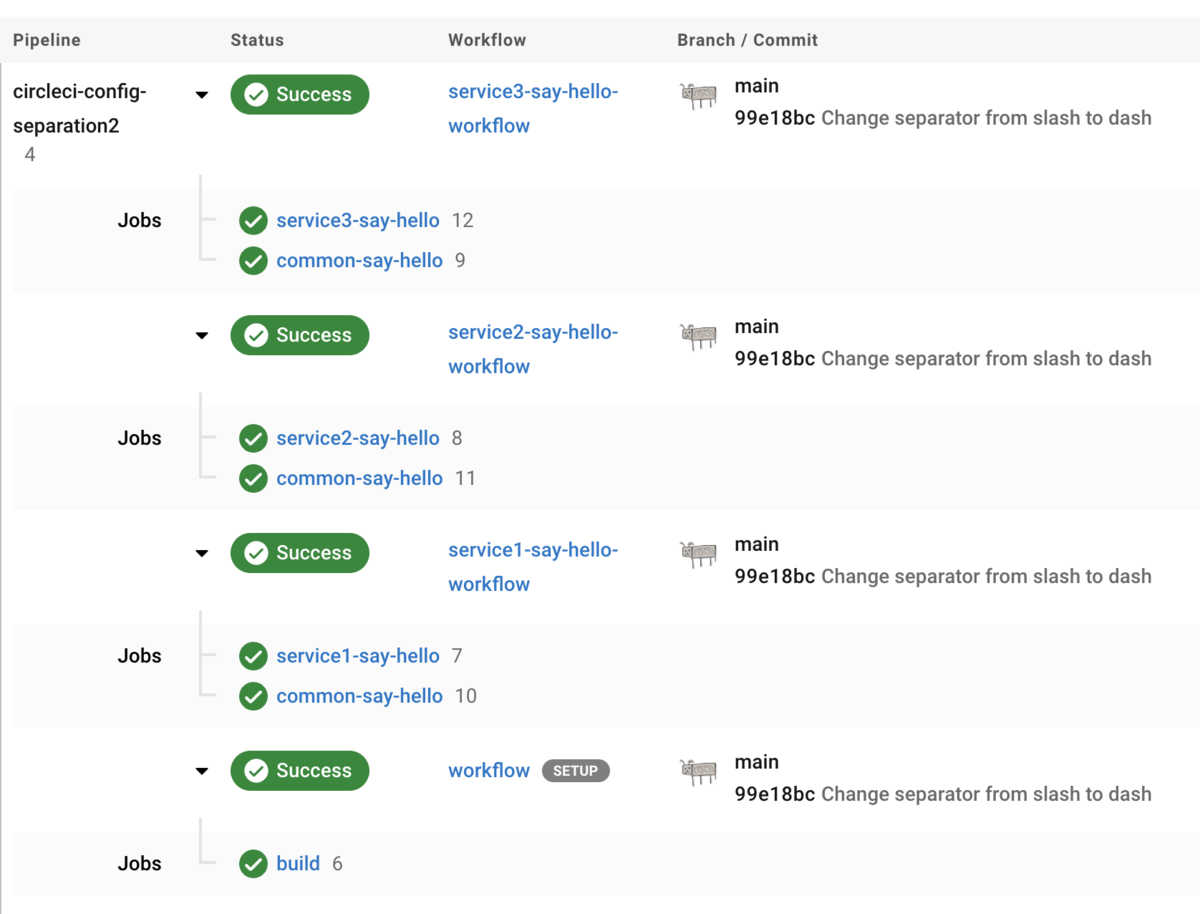The image size is (1200, 914).
Task: Collapse the setup workflow jobs list
Action: (x=202, y=771)
